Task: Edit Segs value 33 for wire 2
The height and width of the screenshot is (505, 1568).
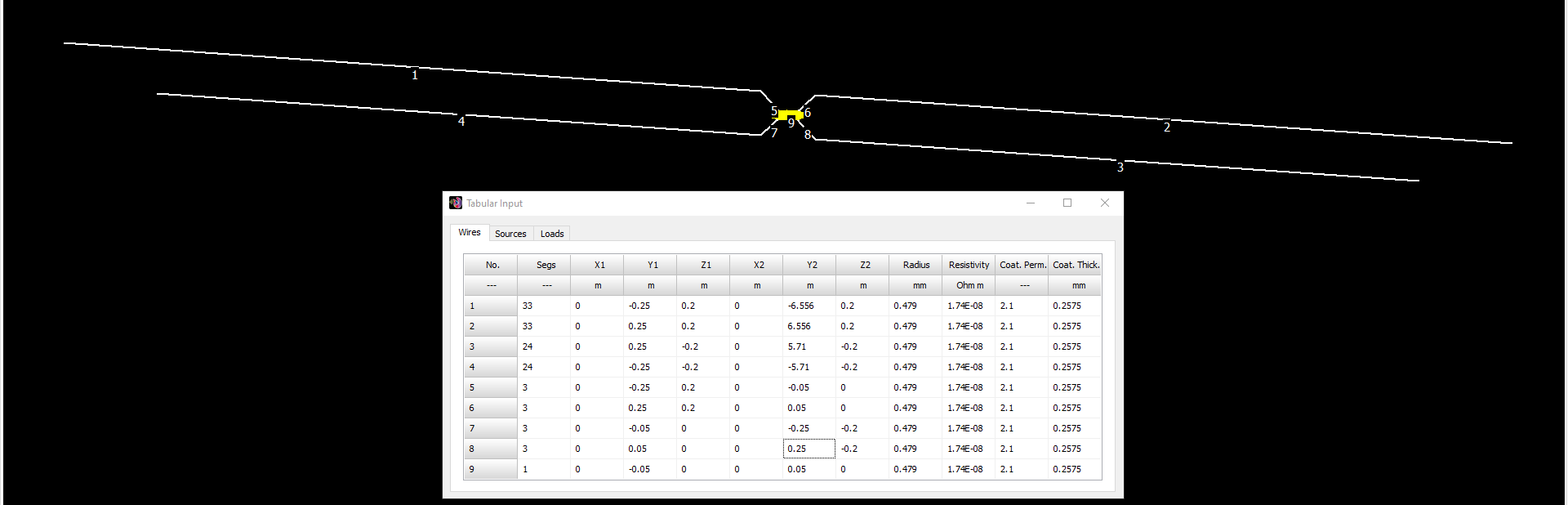Action: coord(544,326)
